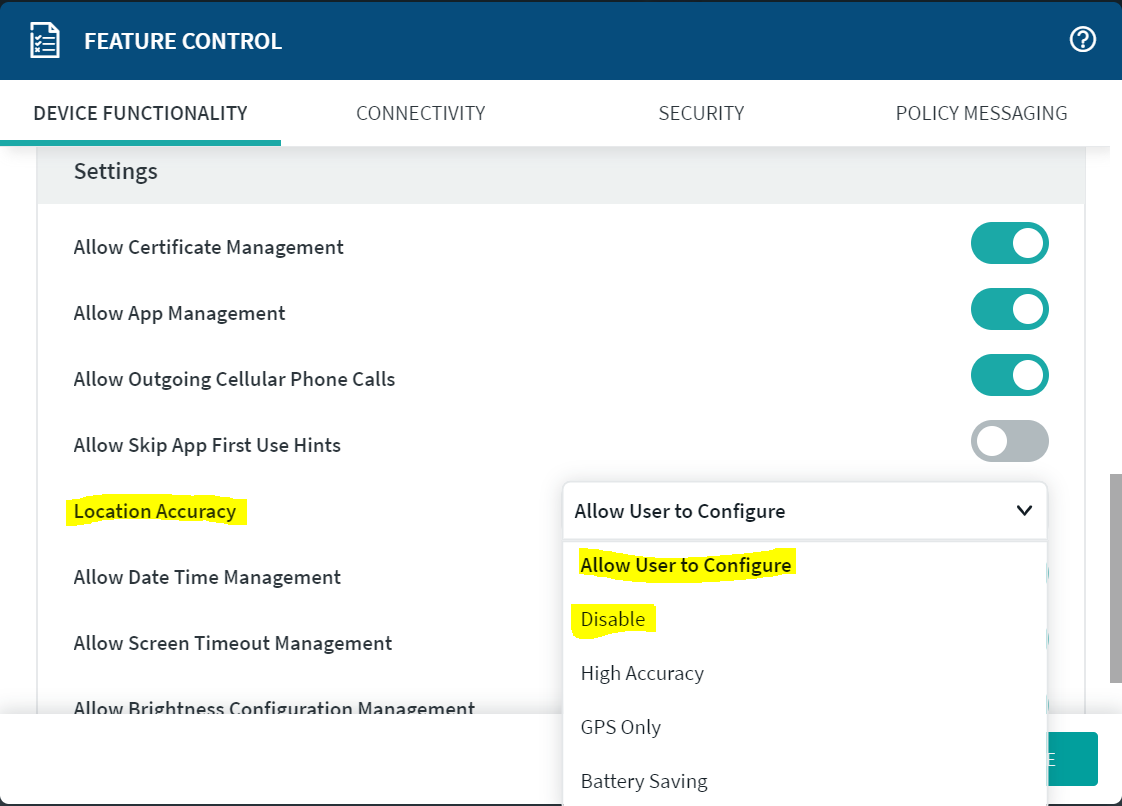The width and height of the screenshot is (1122, 806).
Task: Click the Location Accuracy dropdown chevron arrow
Action: tap(1024, 511)
